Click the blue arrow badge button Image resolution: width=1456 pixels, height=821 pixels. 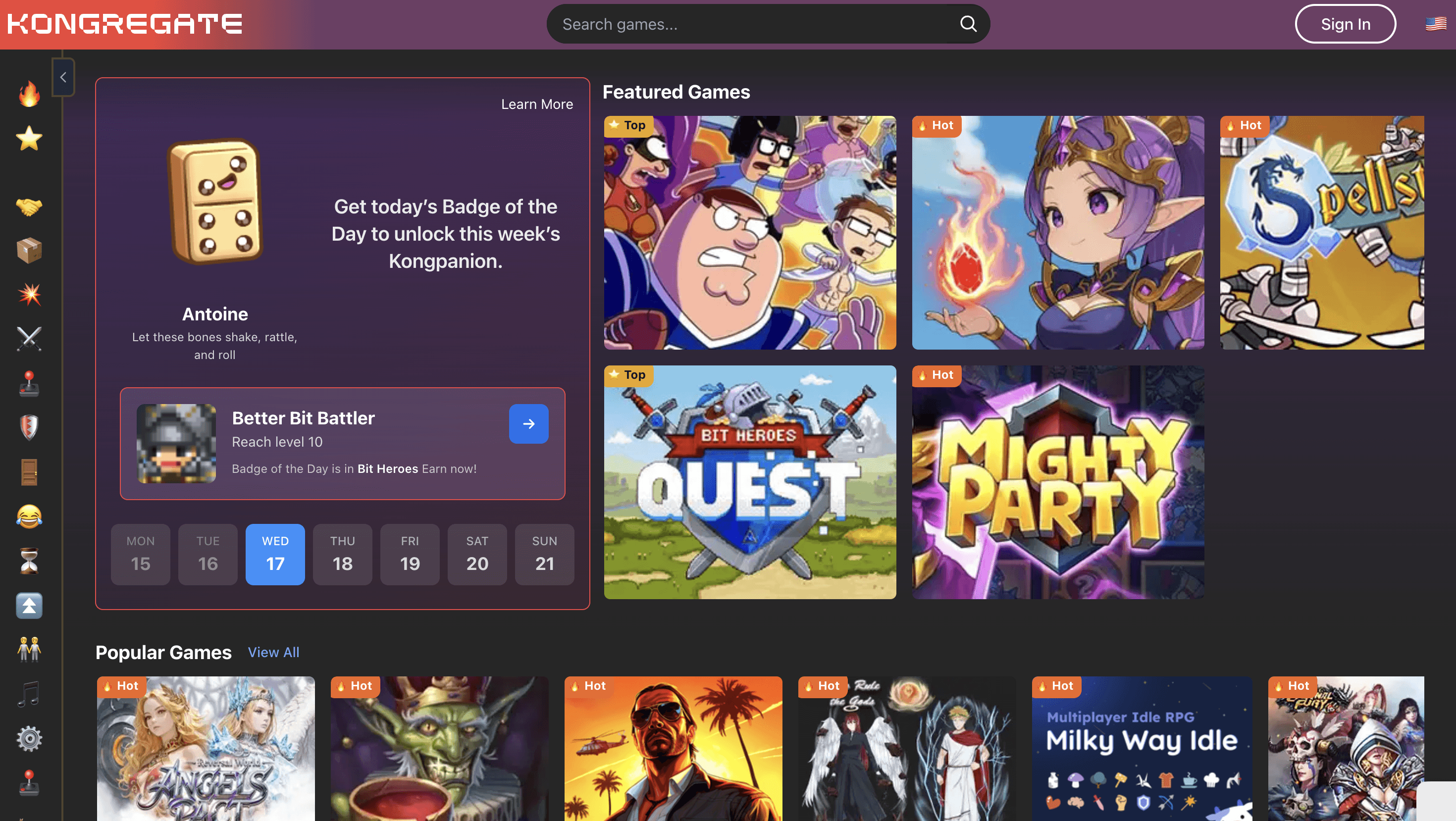[x=528, y=423]
